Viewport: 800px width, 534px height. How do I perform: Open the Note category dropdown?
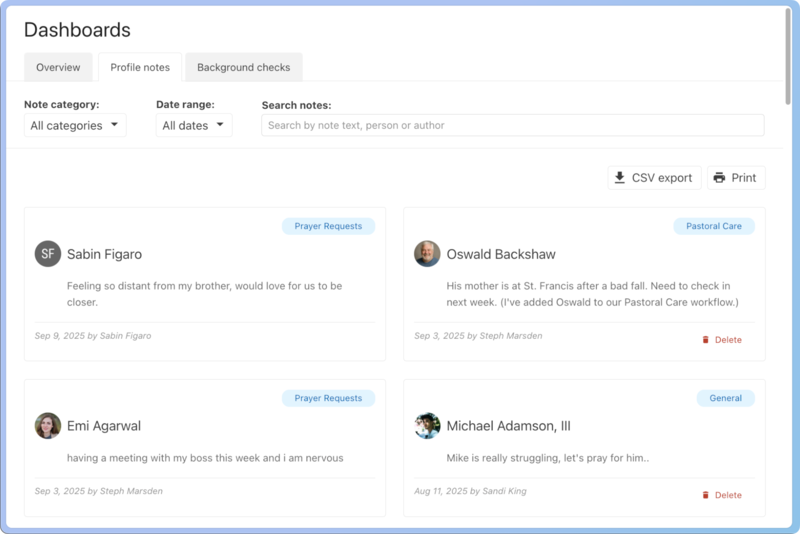(75, 125)
